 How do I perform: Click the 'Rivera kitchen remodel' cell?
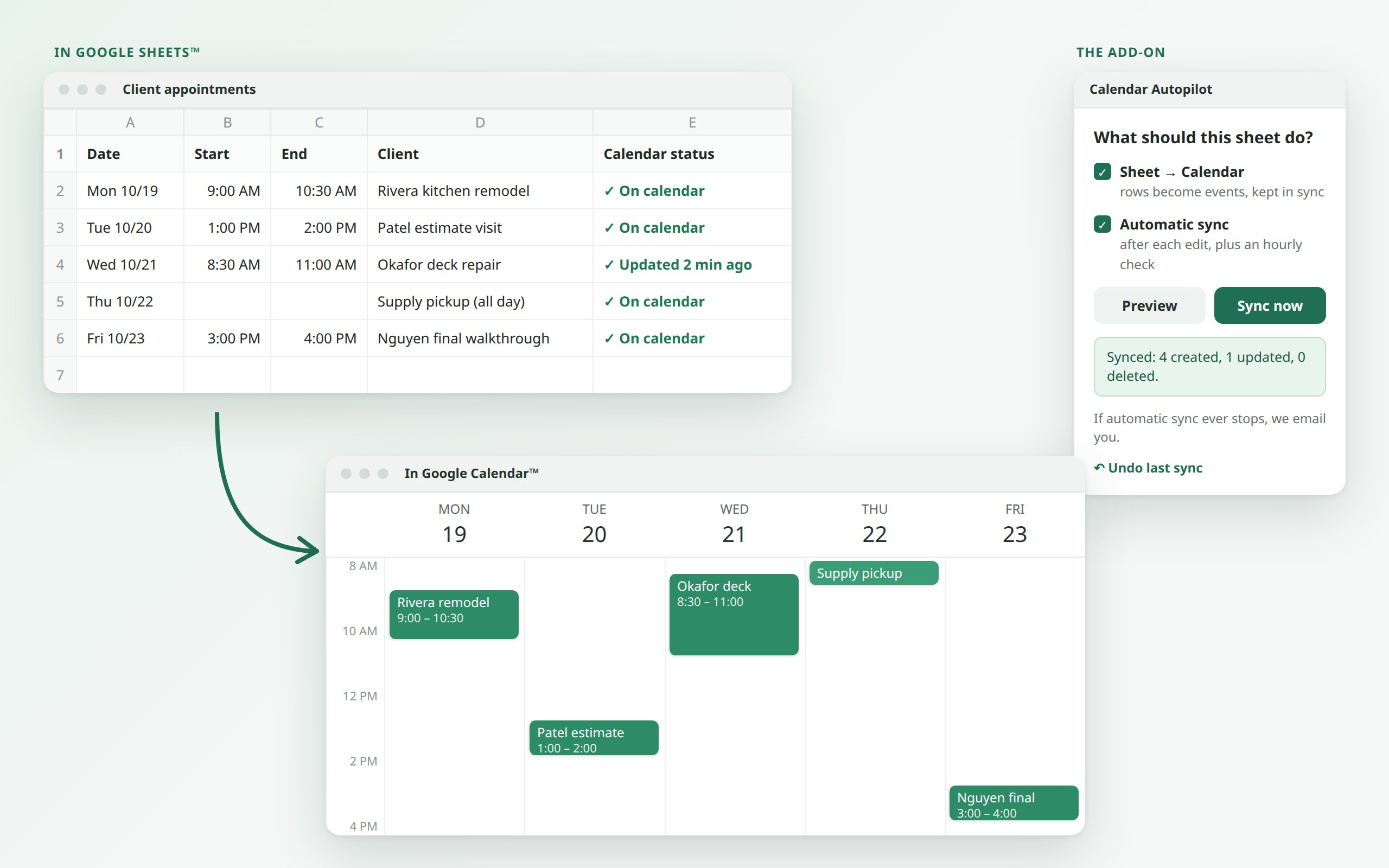point(480,190)
